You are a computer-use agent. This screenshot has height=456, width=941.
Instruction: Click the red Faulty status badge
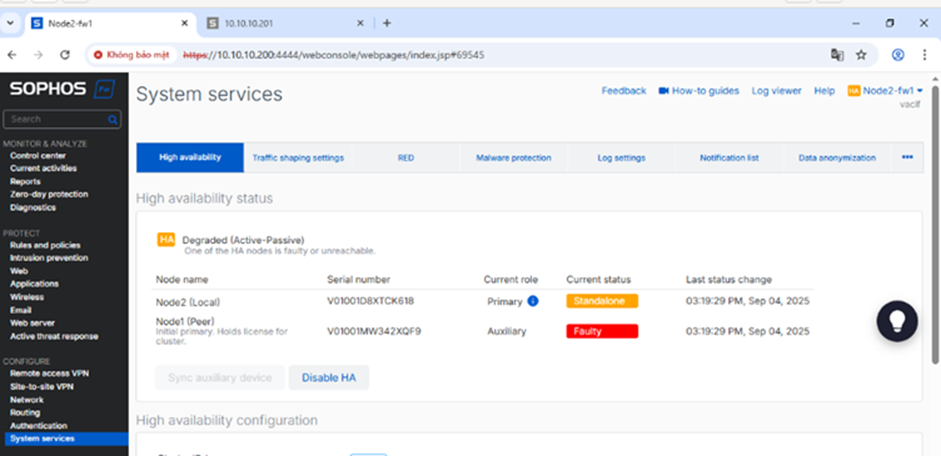602,331
